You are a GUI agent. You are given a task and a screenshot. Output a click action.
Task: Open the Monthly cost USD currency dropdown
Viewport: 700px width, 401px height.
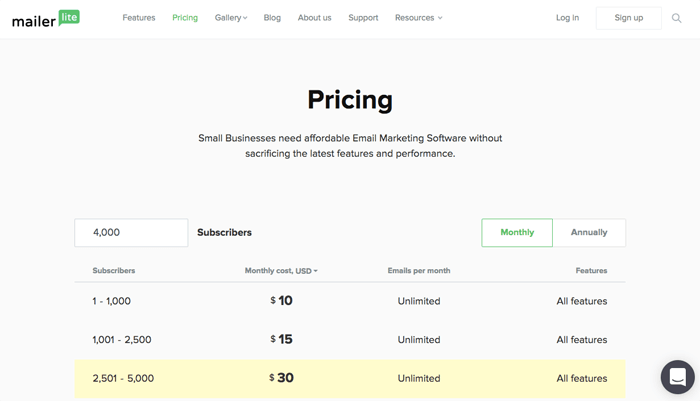click(x=281, y=271)
